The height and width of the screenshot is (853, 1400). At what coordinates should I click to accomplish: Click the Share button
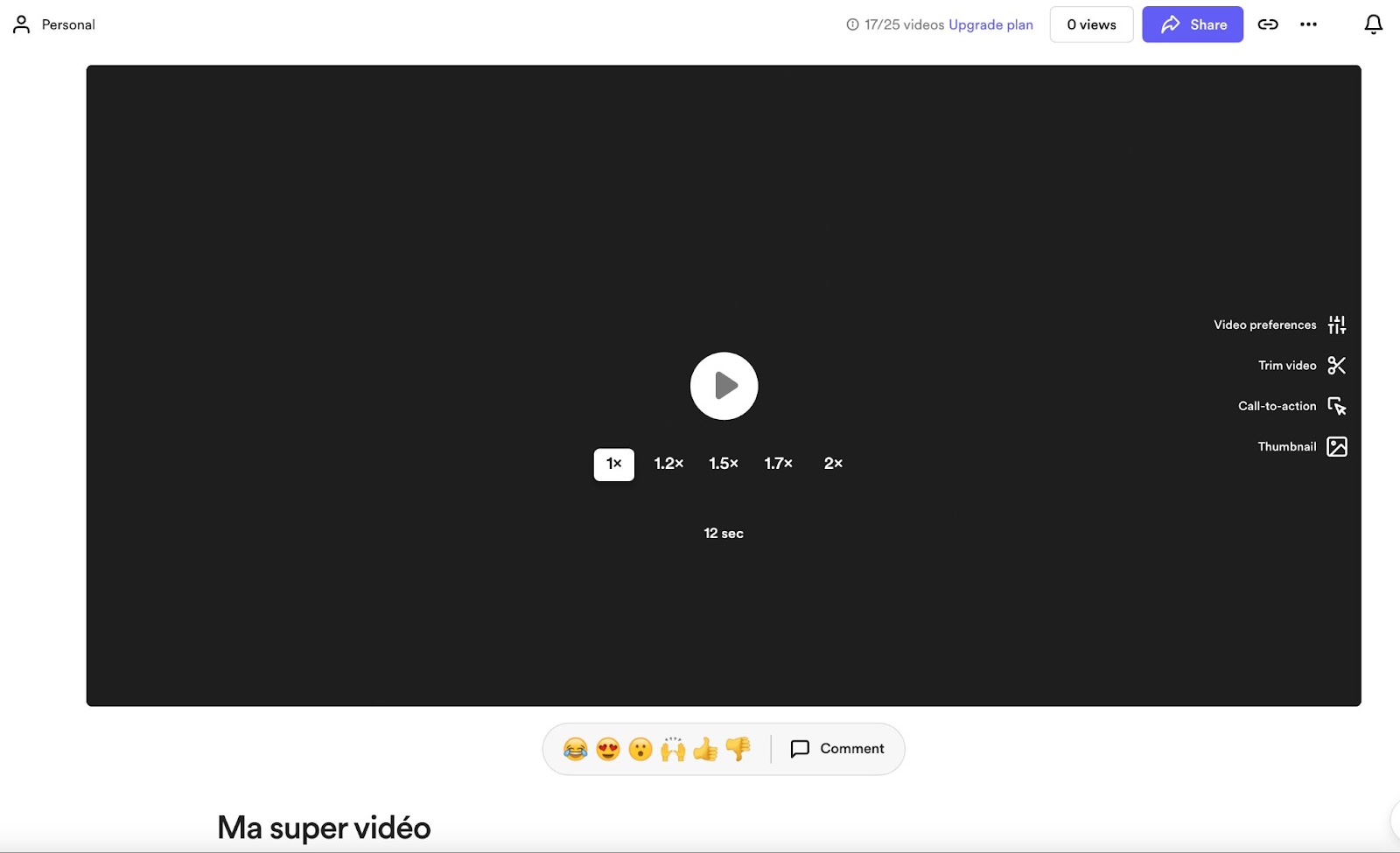click(x=1193, y=24)
